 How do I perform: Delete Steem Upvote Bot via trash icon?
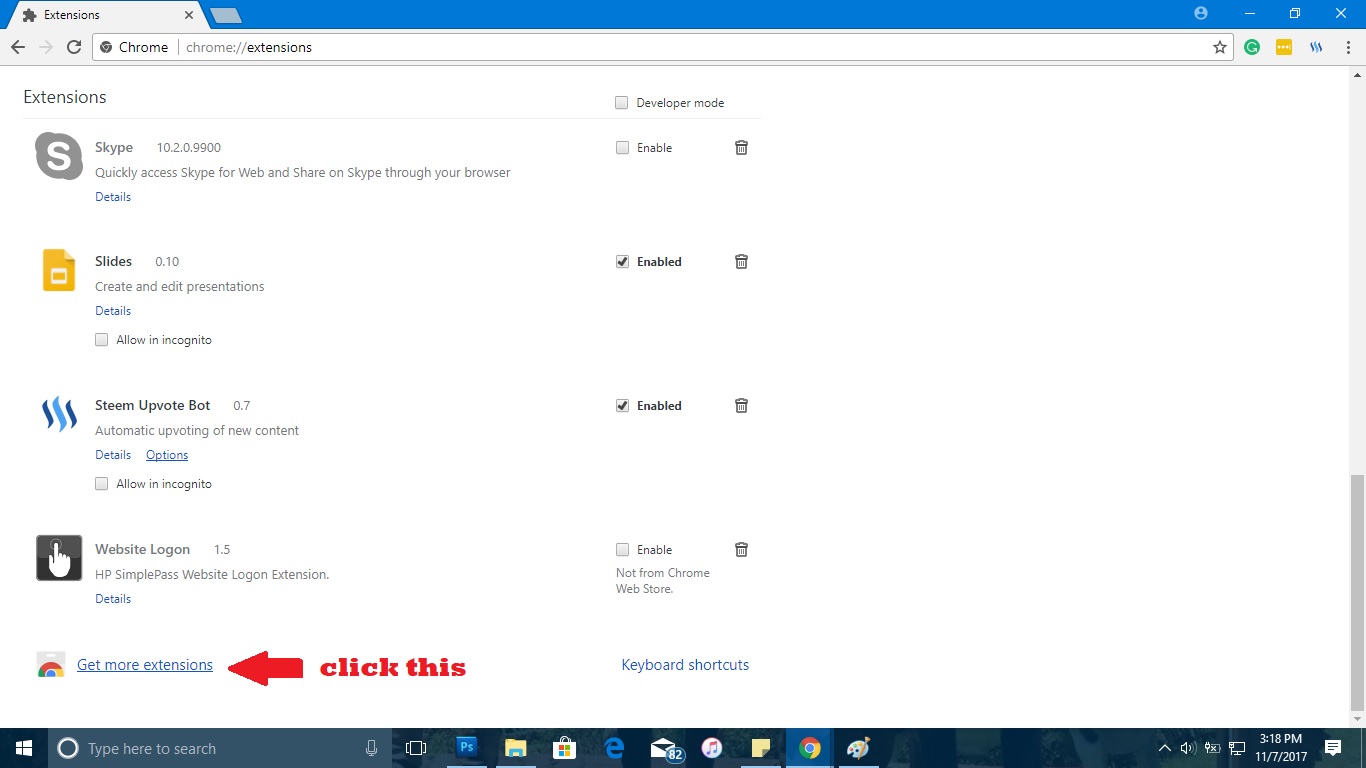(741, 405)
